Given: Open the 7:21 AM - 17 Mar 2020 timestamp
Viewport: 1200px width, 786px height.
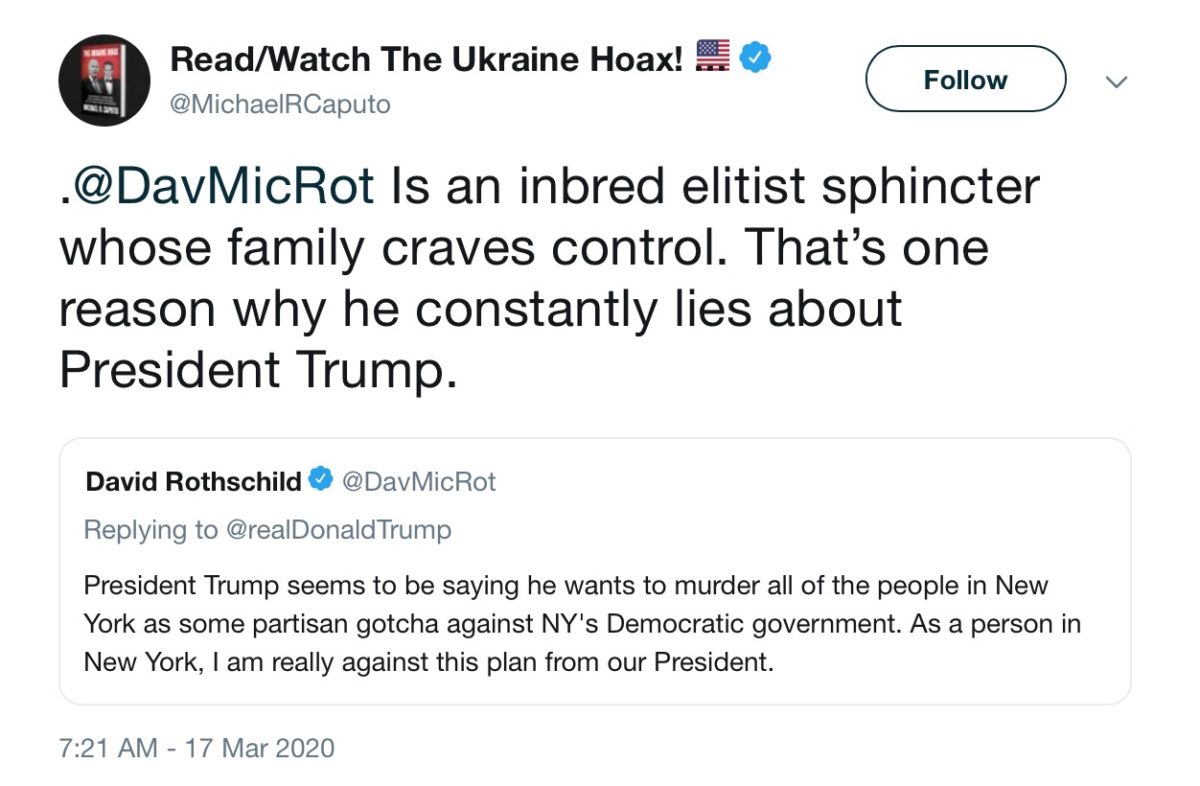Looking at the screenshot, I should coord(197,747).
